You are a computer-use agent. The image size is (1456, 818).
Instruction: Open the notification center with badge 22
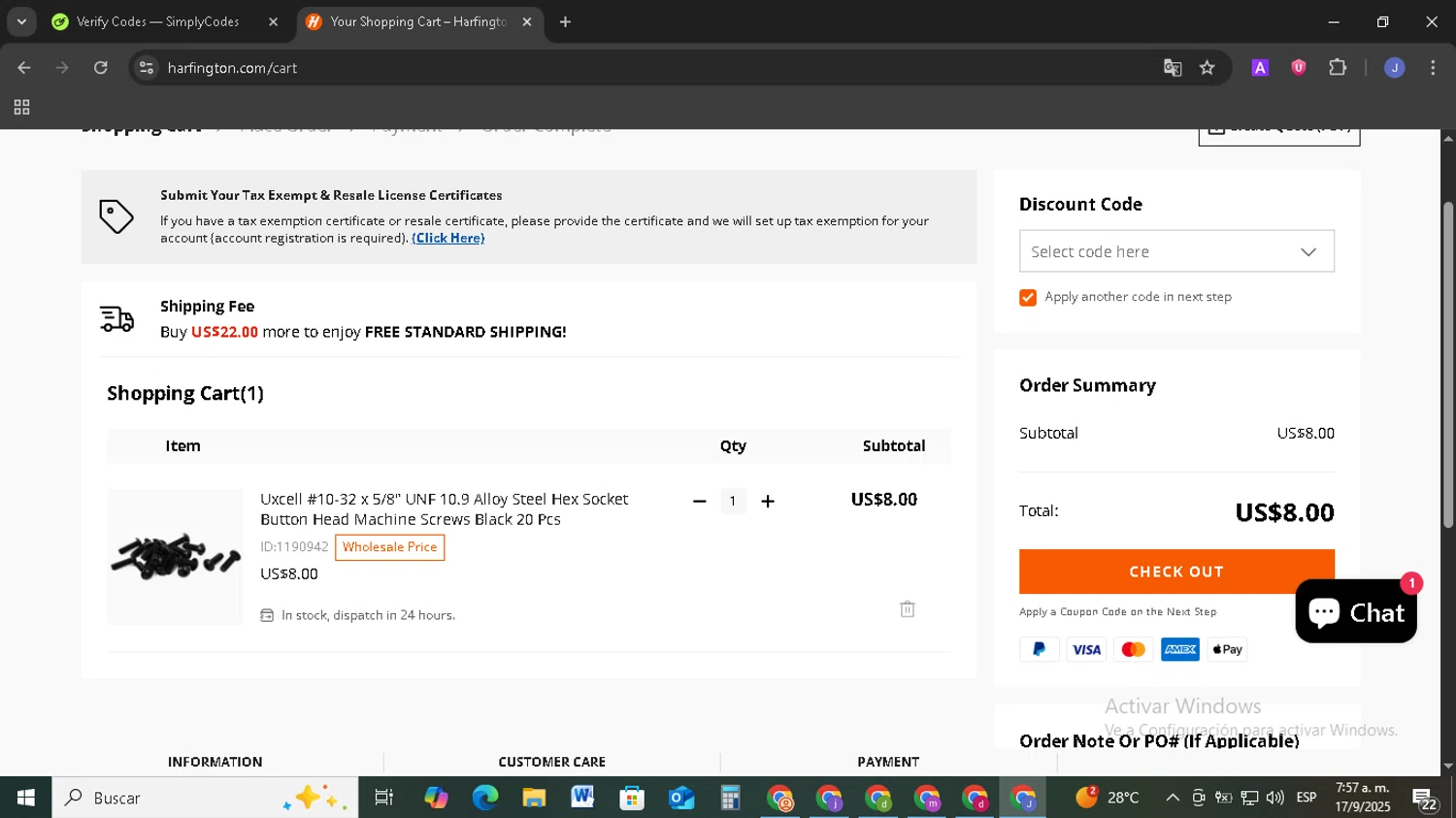click(1425, 799)
